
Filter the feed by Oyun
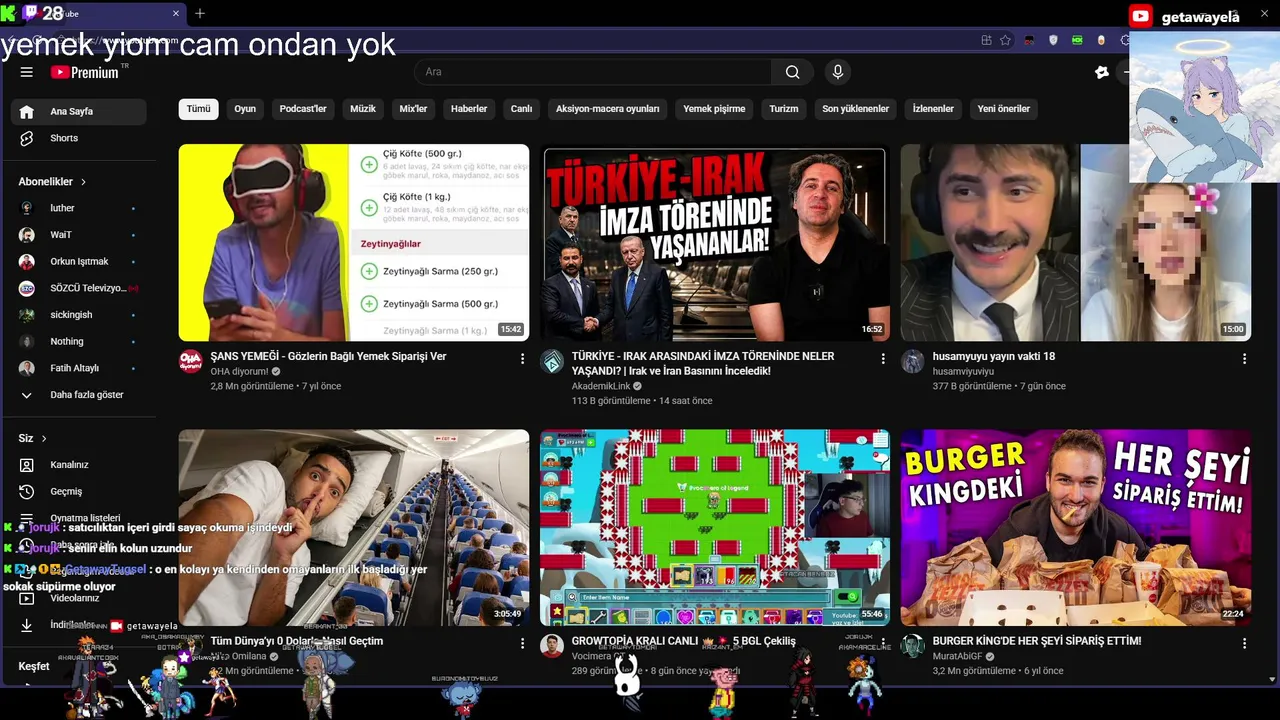(x=245, y=109)
